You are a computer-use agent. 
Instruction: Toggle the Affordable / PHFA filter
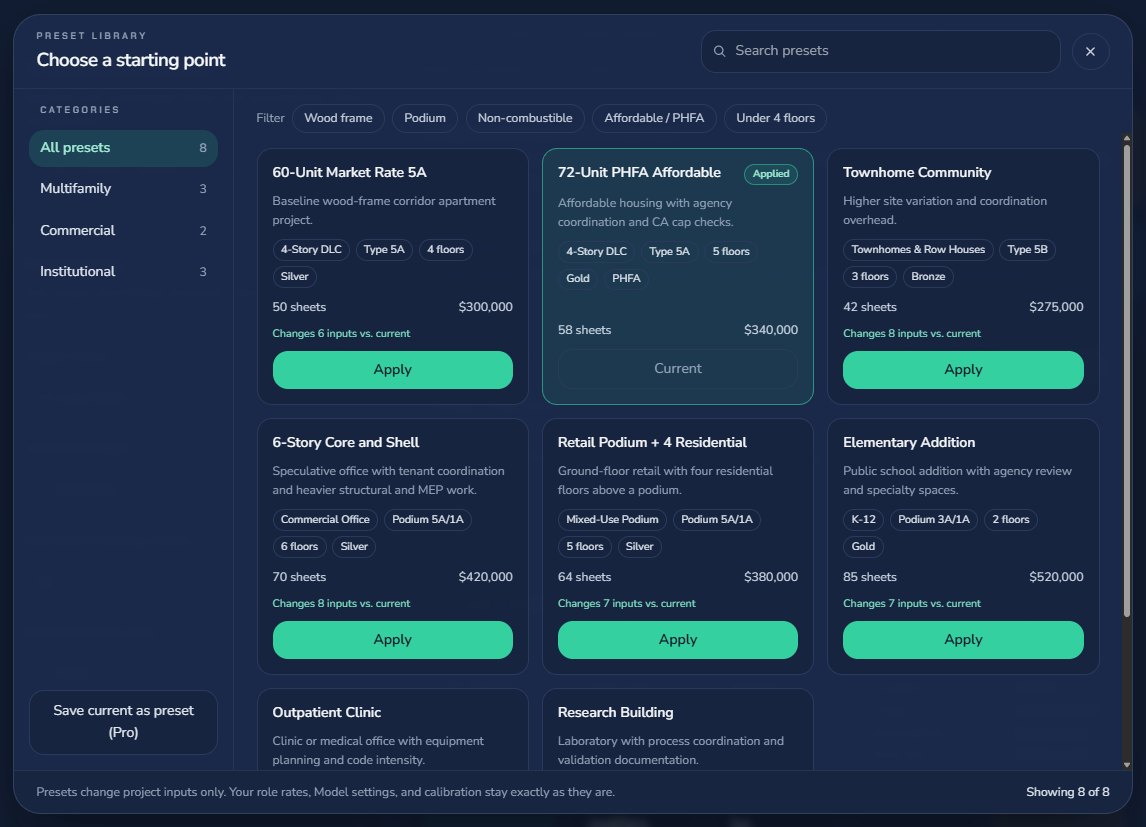click(x=654, y=118)
